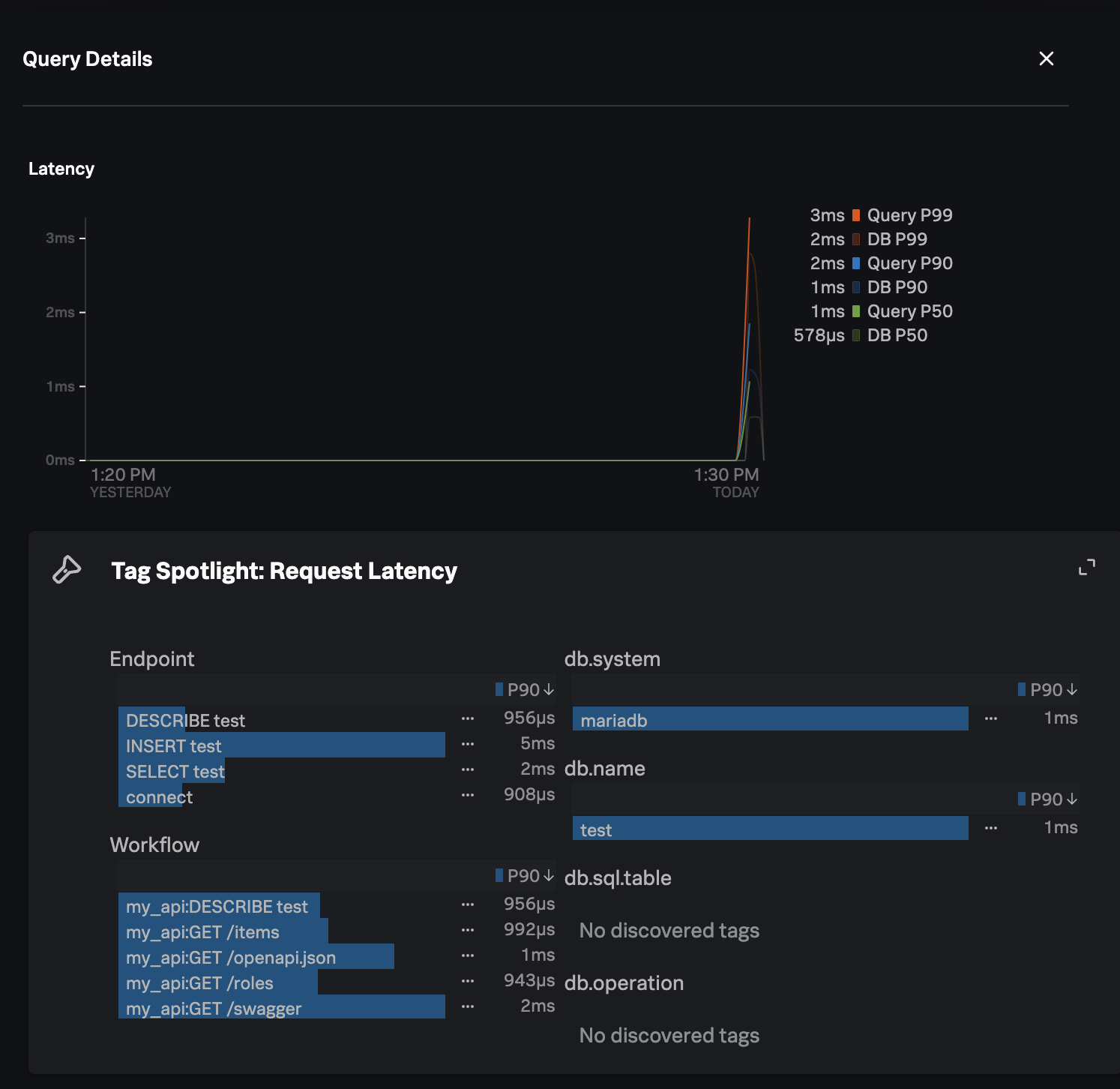This screenshot has height=1089, width=1120.
Task: Open options menu for connect endpoint
Action: pyautogui.click(x=468, y=795)
